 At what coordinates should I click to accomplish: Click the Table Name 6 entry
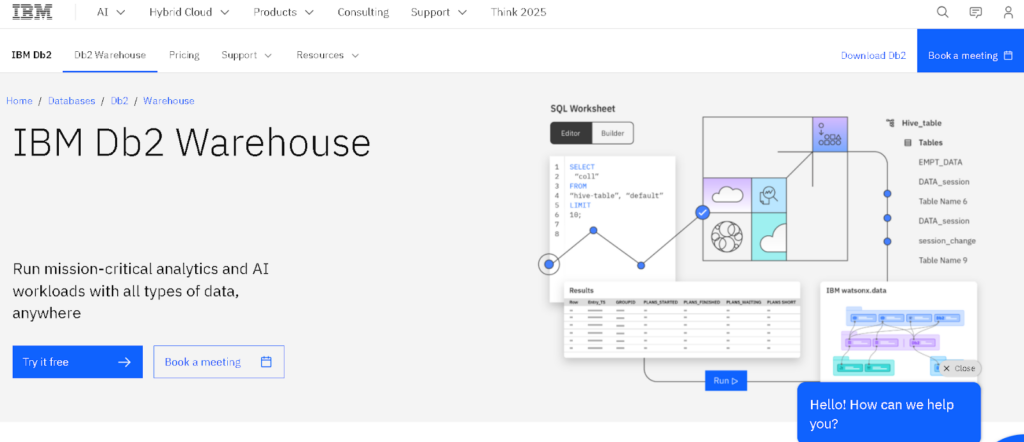(942, 201)
